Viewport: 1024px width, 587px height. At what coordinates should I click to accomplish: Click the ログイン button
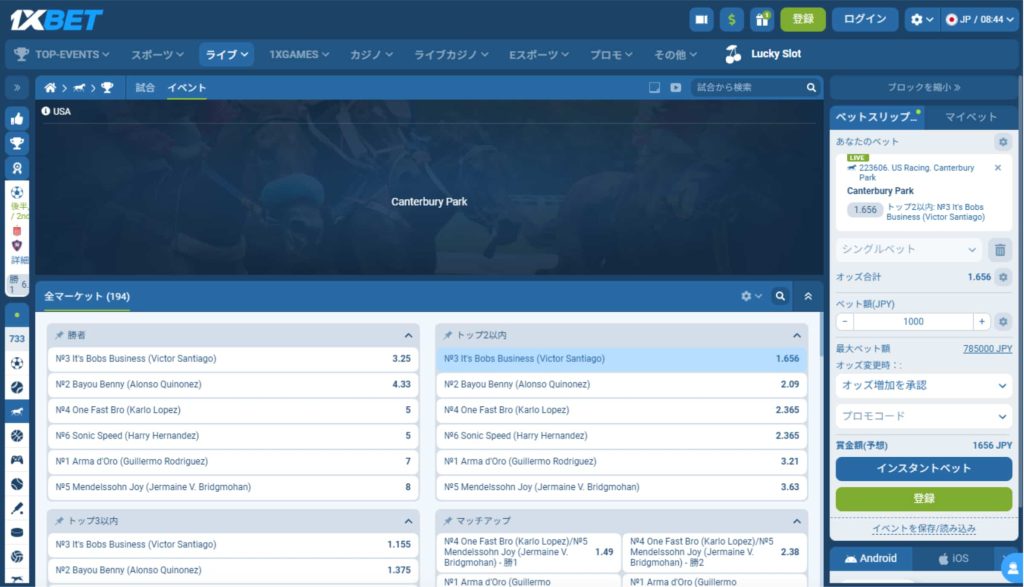865,20
